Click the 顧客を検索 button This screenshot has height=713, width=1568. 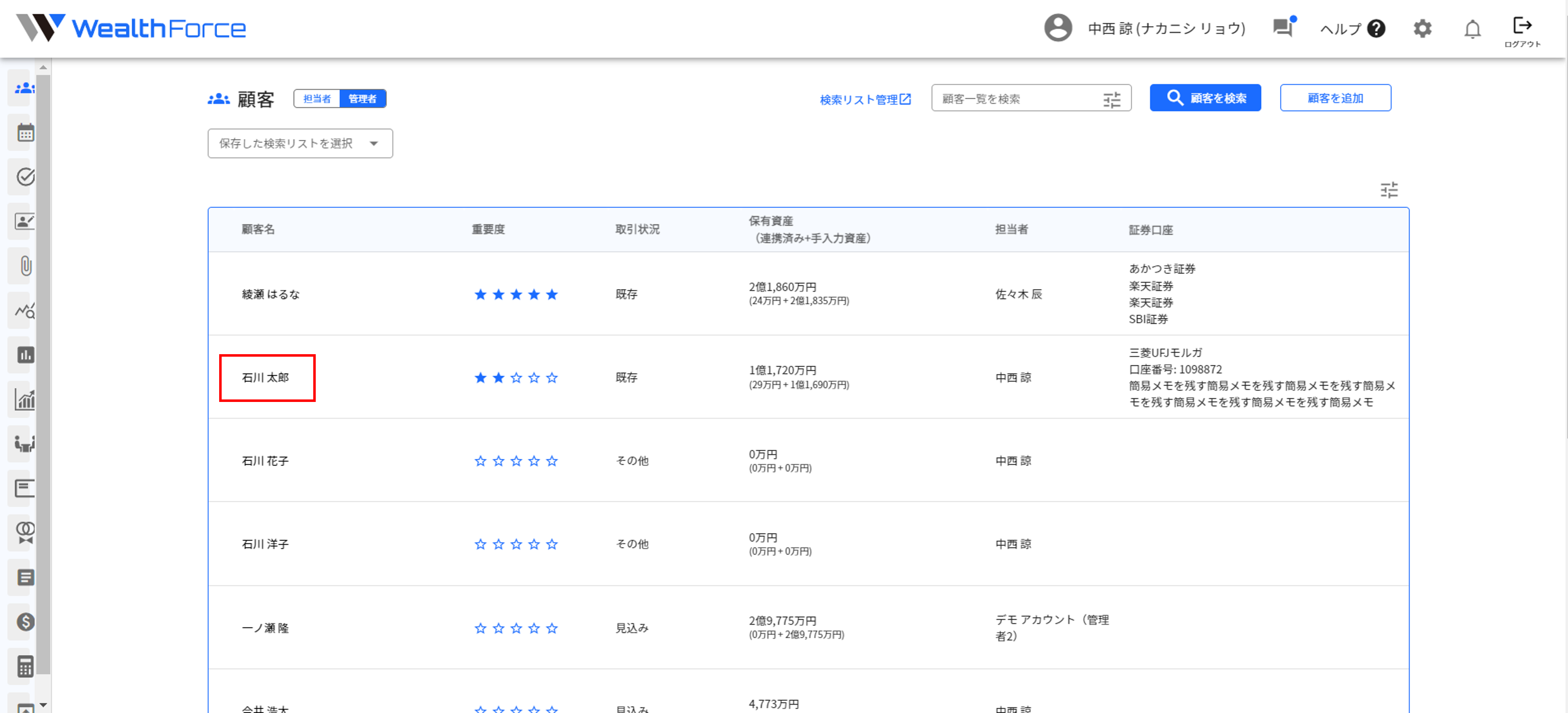(x=1205, y=98)
